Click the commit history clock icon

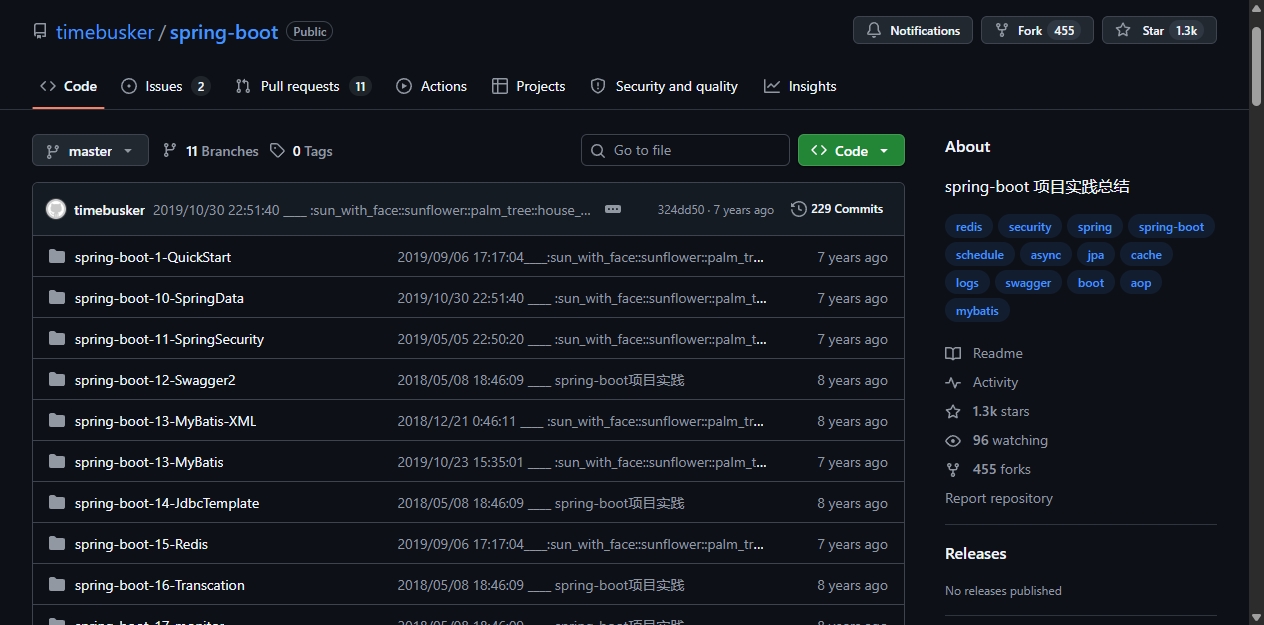tap(798, 209)
